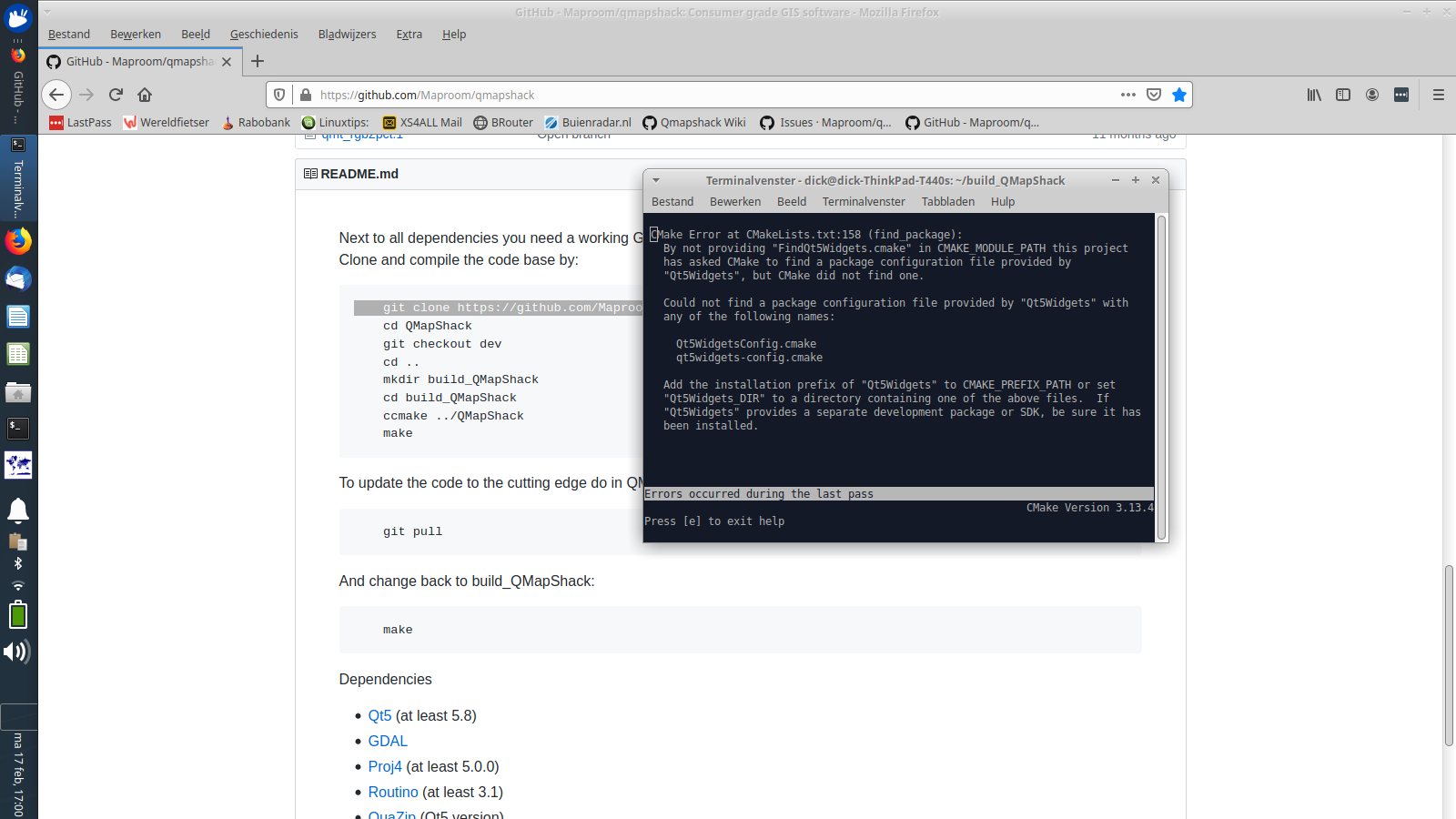The image size is (1456, 819).
Task: Open the LastPass extension toolbar icon
Action: [1401, 95]
